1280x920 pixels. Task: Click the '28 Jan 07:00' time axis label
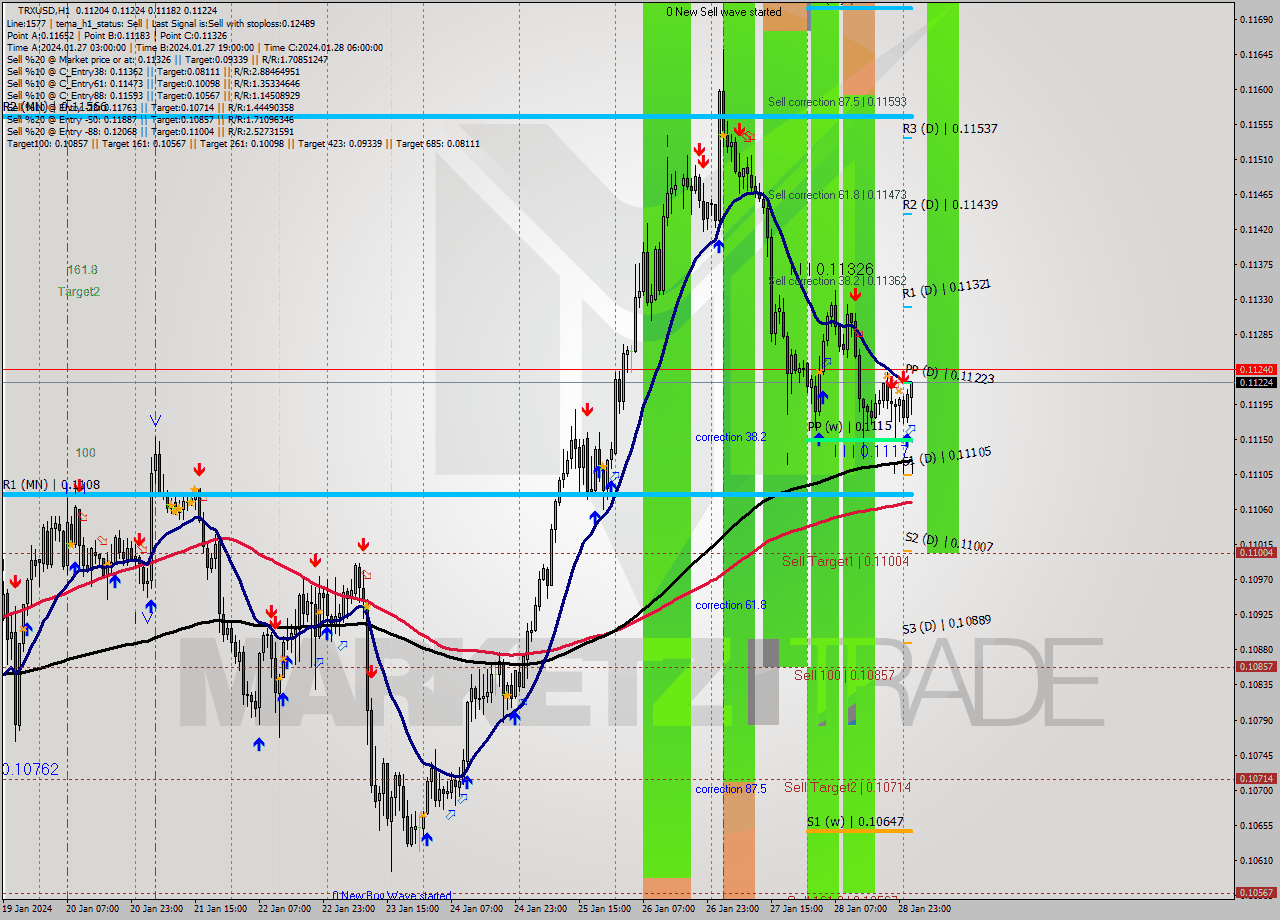(x=860, y=909)
